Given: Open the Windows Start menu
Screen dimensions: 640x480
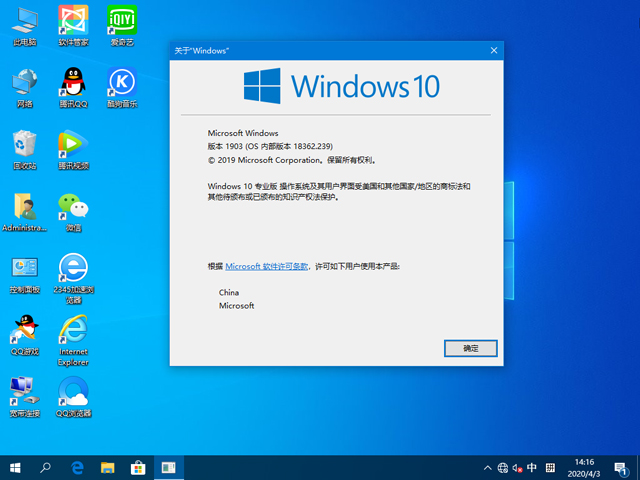Looking at the screenshot, I should point(15,468).
